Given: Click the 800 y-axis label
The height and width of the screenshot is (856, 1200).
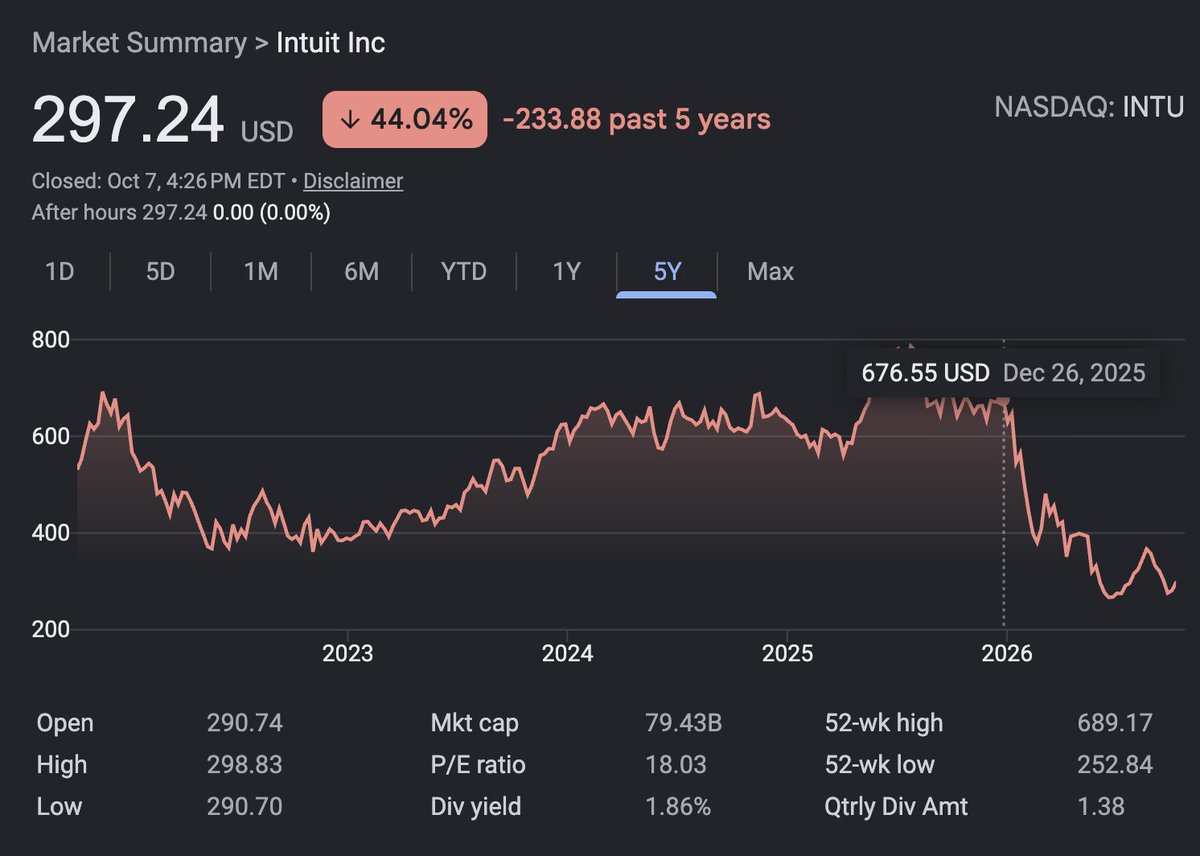Looking at the screenshot, I should 51,339.
